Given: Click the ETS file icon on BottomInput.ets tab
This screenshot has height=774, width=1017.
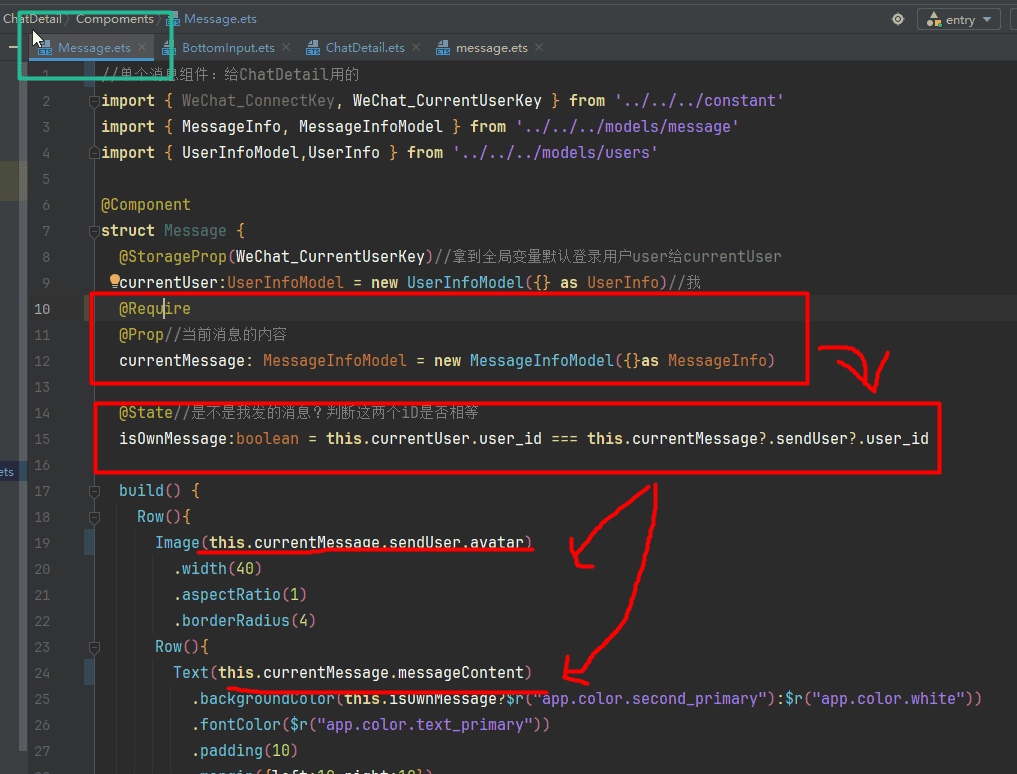Looking at the screenshot, I should pyautogui.click(x=170, y=48).
